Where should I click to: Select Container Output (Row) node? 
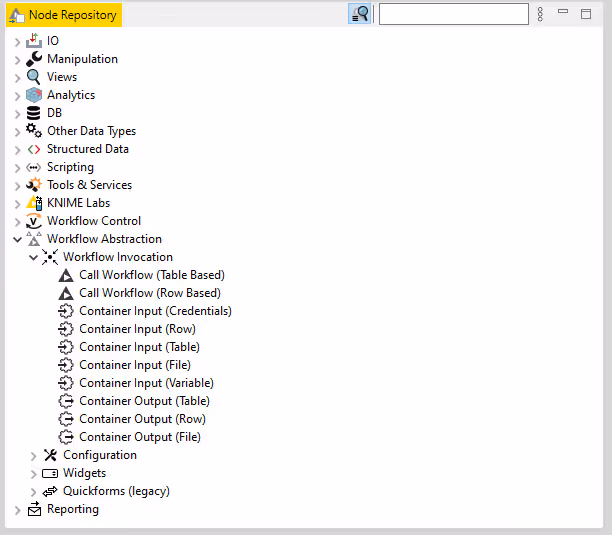pyautogui.click(x=142, y=419)
